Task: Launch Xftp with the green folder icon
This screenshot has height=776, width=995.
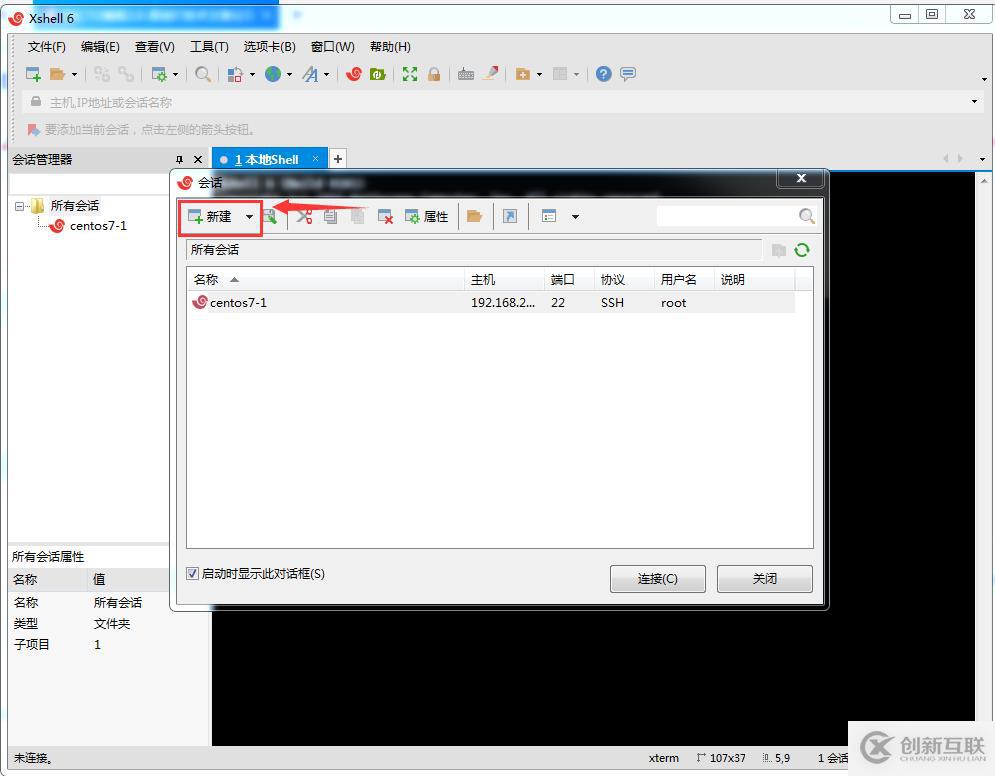Action: pyautogui.click(x=378, y=74)
